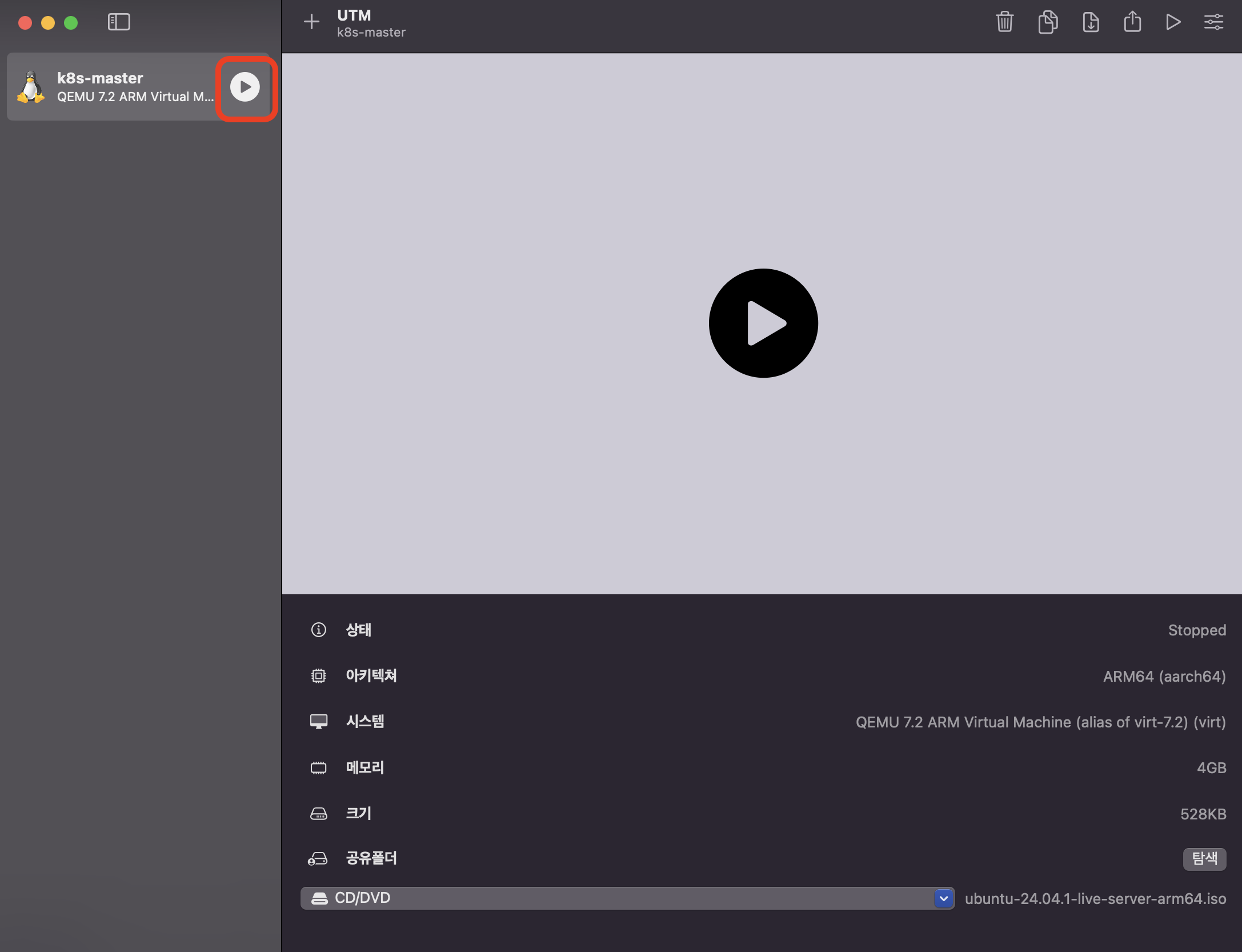Click the ubuntu-24.04.1 ISO filename

(x=1095, y=898)
